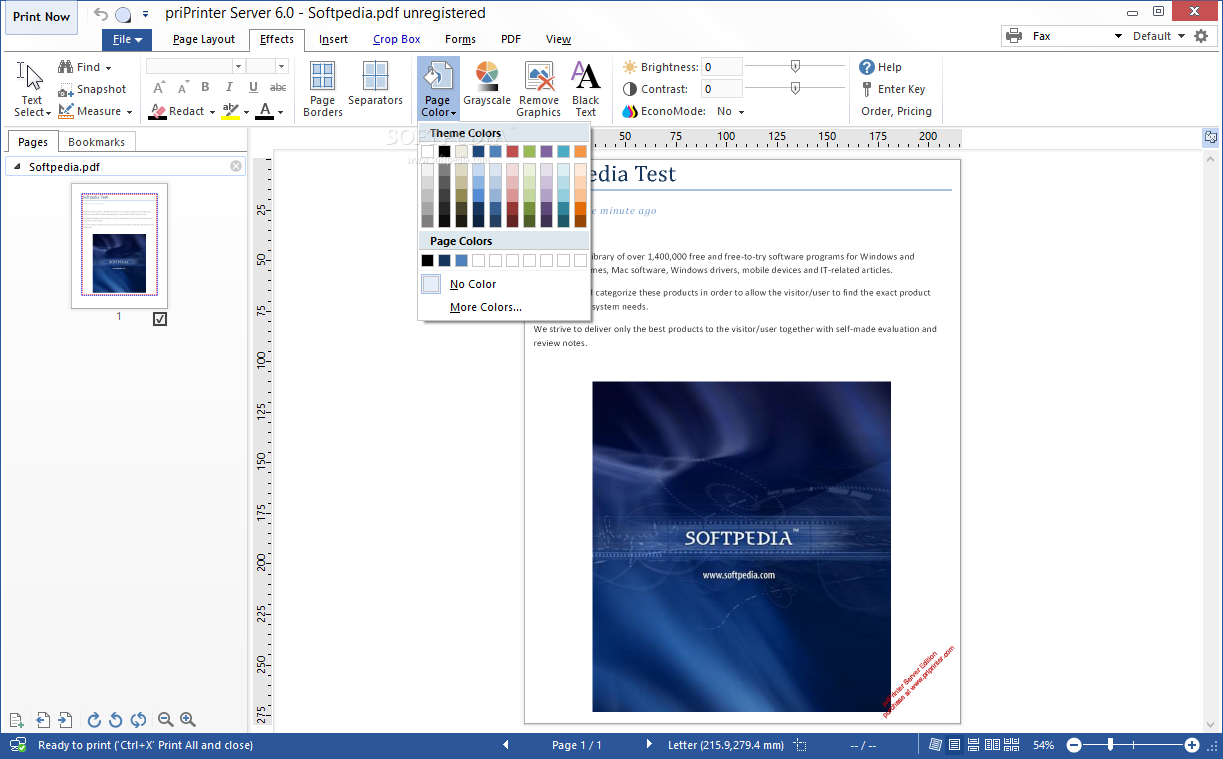This screenshot has height=759, width=1223.
Task: Toggle strikethrough abc formatting
Action: coord(278,88)
